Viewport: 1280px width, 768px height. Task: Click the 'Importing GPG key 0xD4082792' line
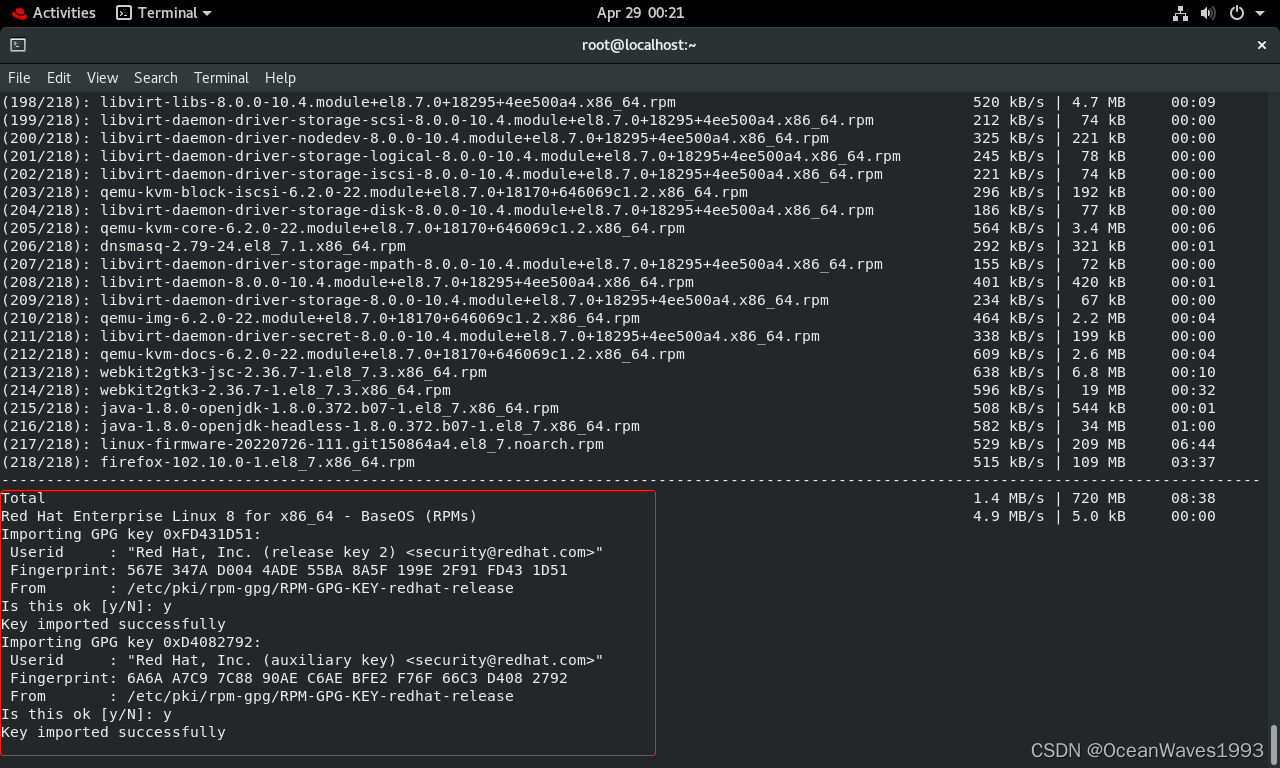coord(131,642)
